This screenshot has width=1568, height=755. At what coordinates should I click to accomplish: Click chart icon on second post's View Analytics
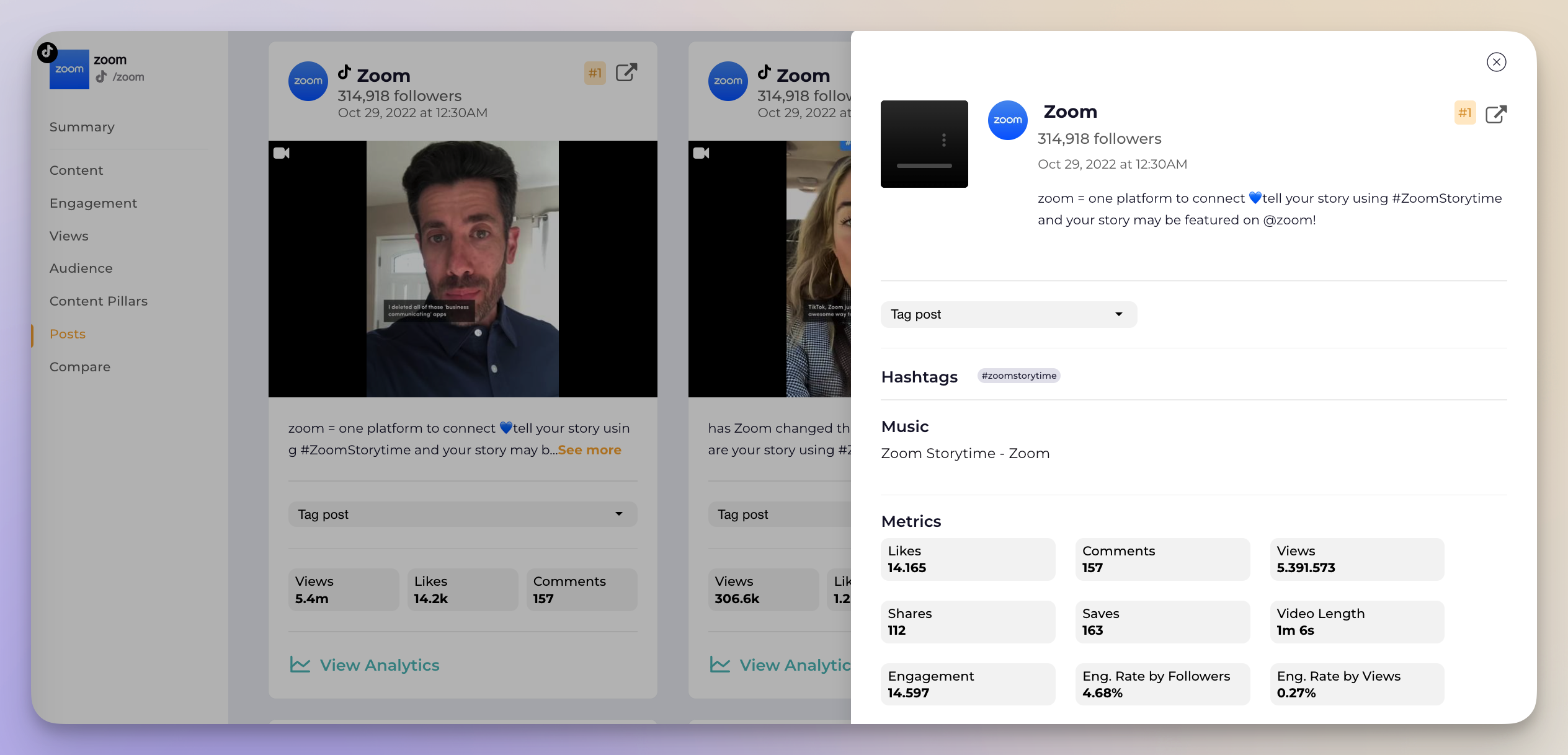tap(720, 664)
